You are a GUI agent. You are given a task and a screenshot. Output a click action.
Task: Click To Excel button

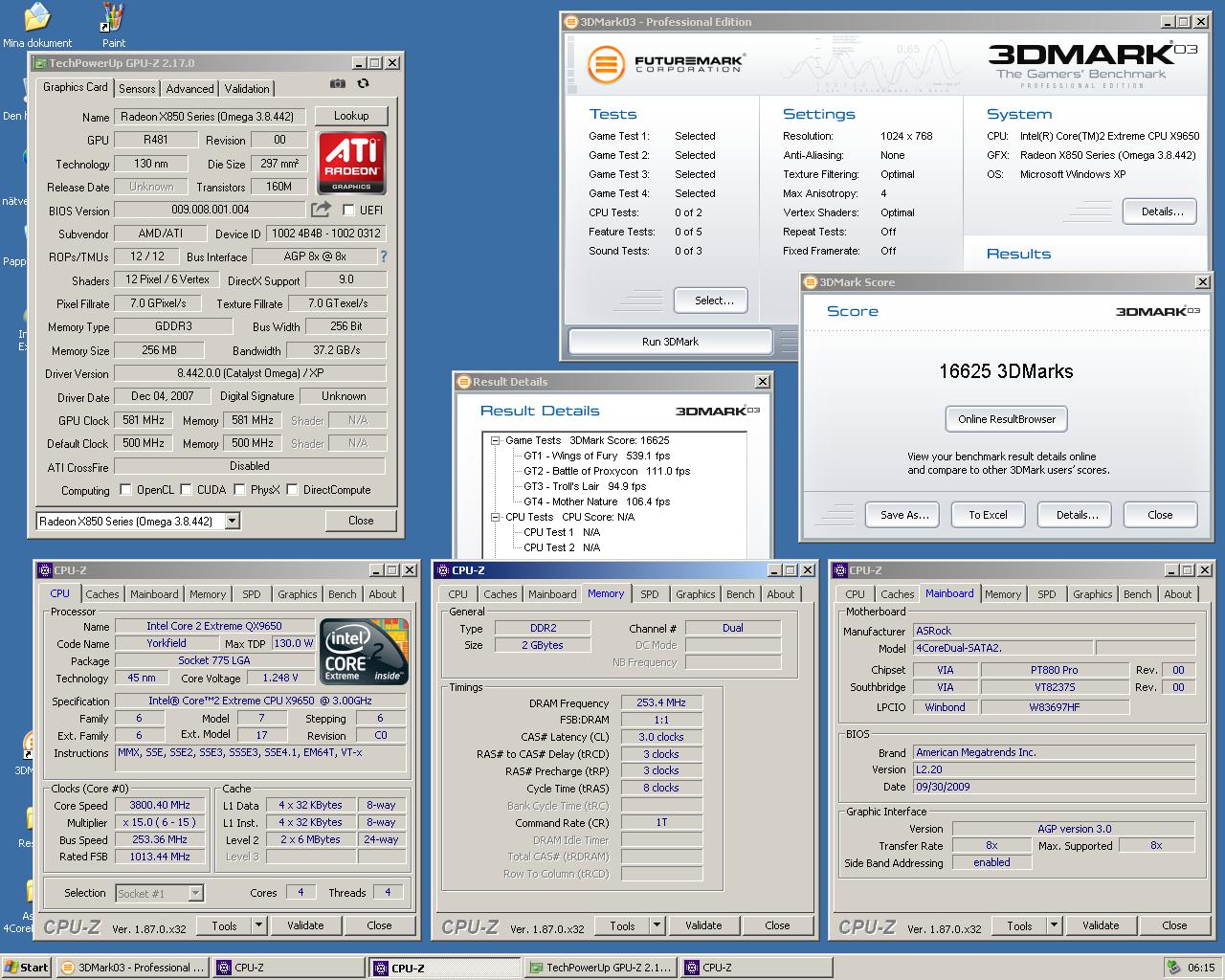[x=988, y=515]
